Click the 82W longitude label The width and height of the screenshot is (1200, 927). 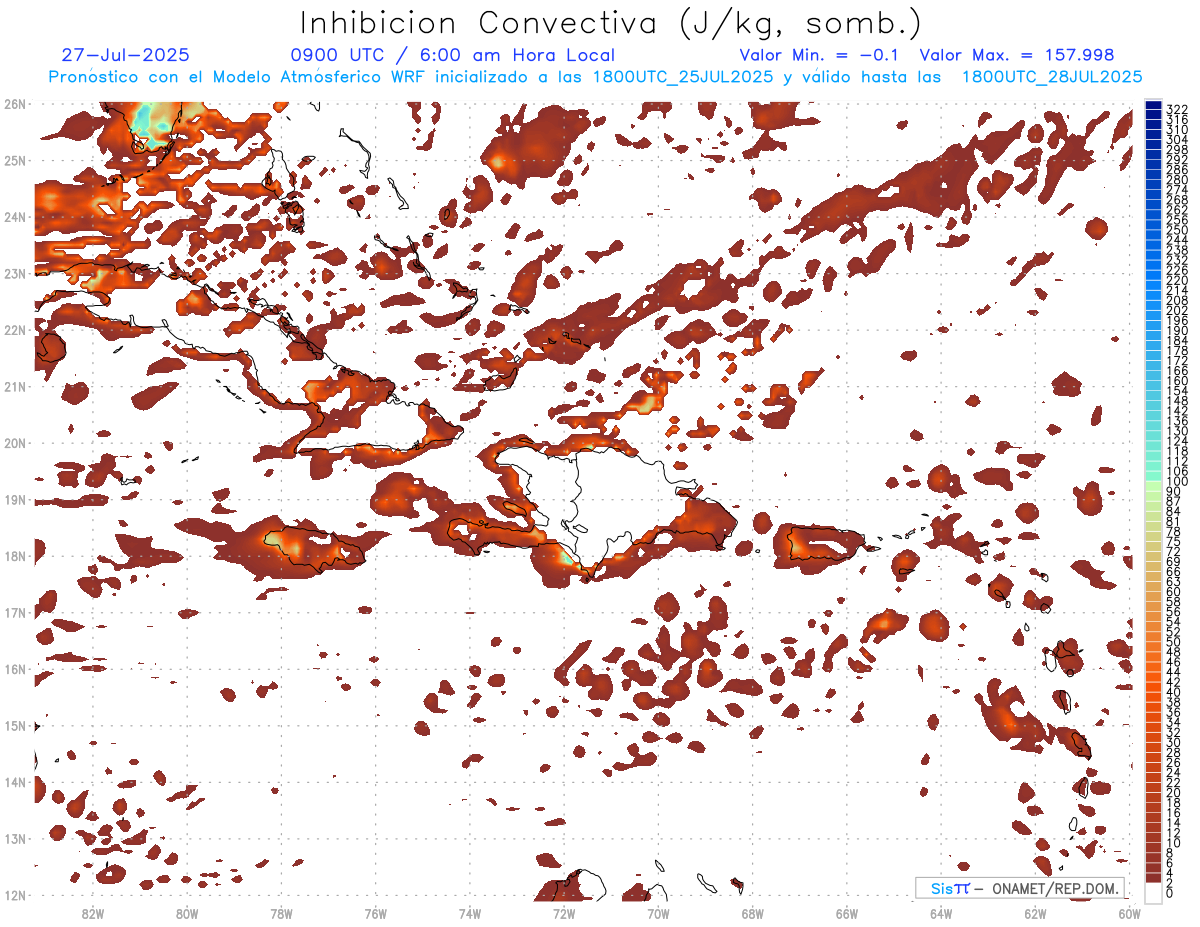click(x=93, y=913)
